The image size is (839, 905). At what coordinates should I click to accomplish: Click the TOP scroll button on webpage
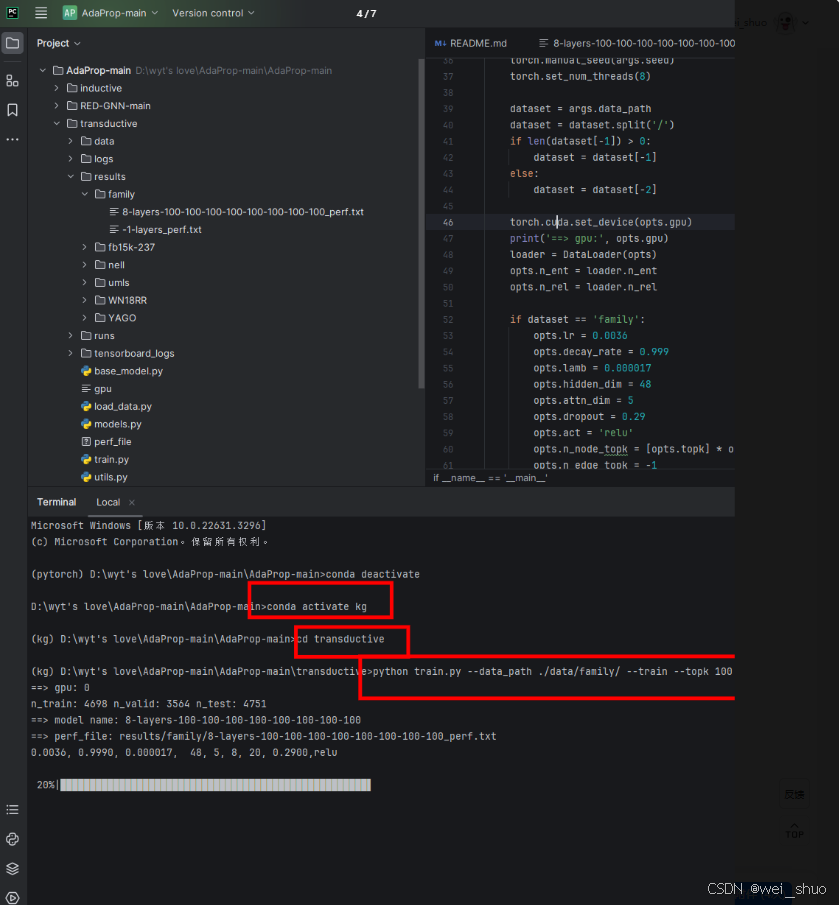(x=794, y=831)
